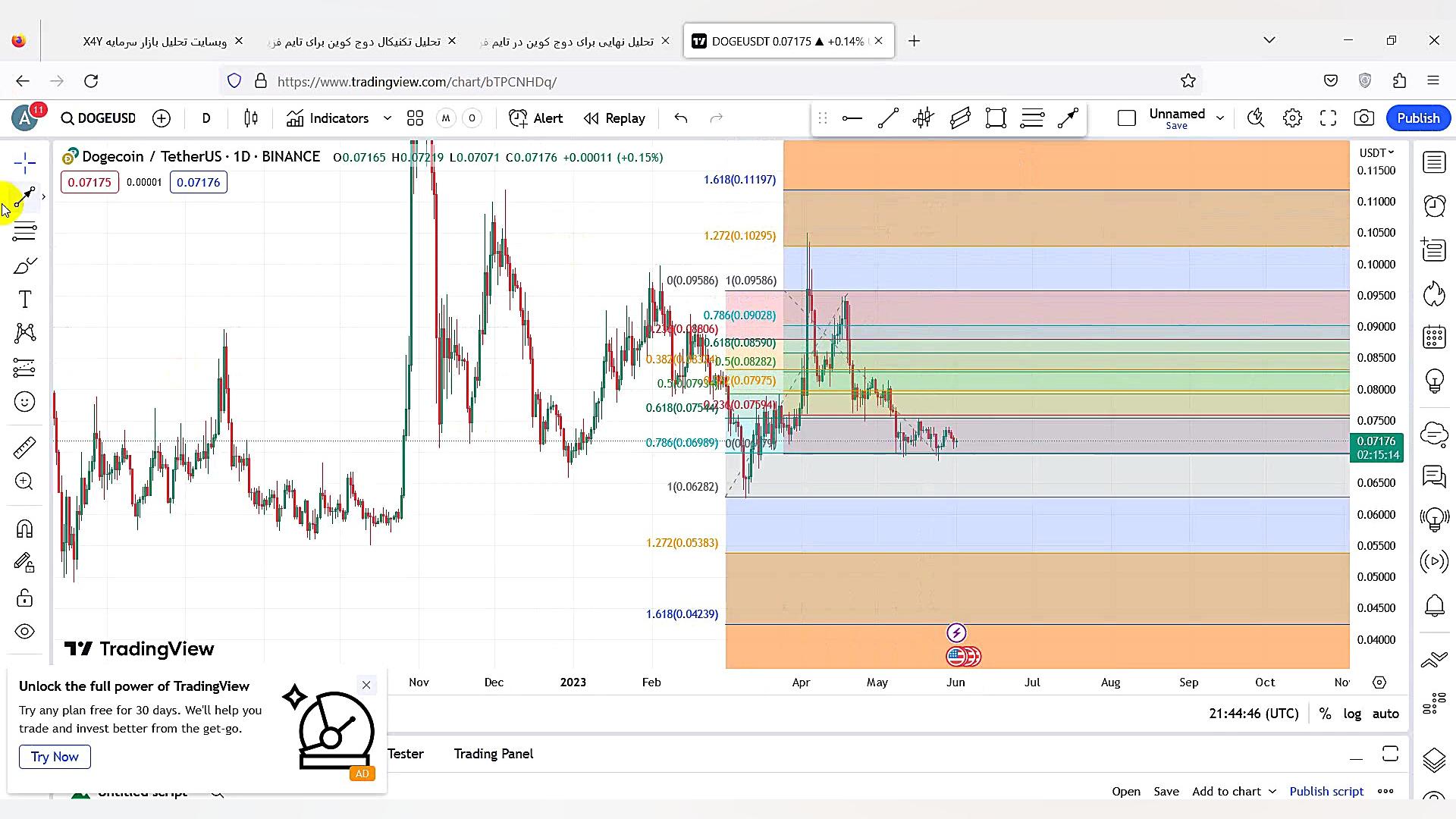Viewport: 1456px width, 819px height.
Task: Open the emoji icons tool
Action: pos(24,402)
